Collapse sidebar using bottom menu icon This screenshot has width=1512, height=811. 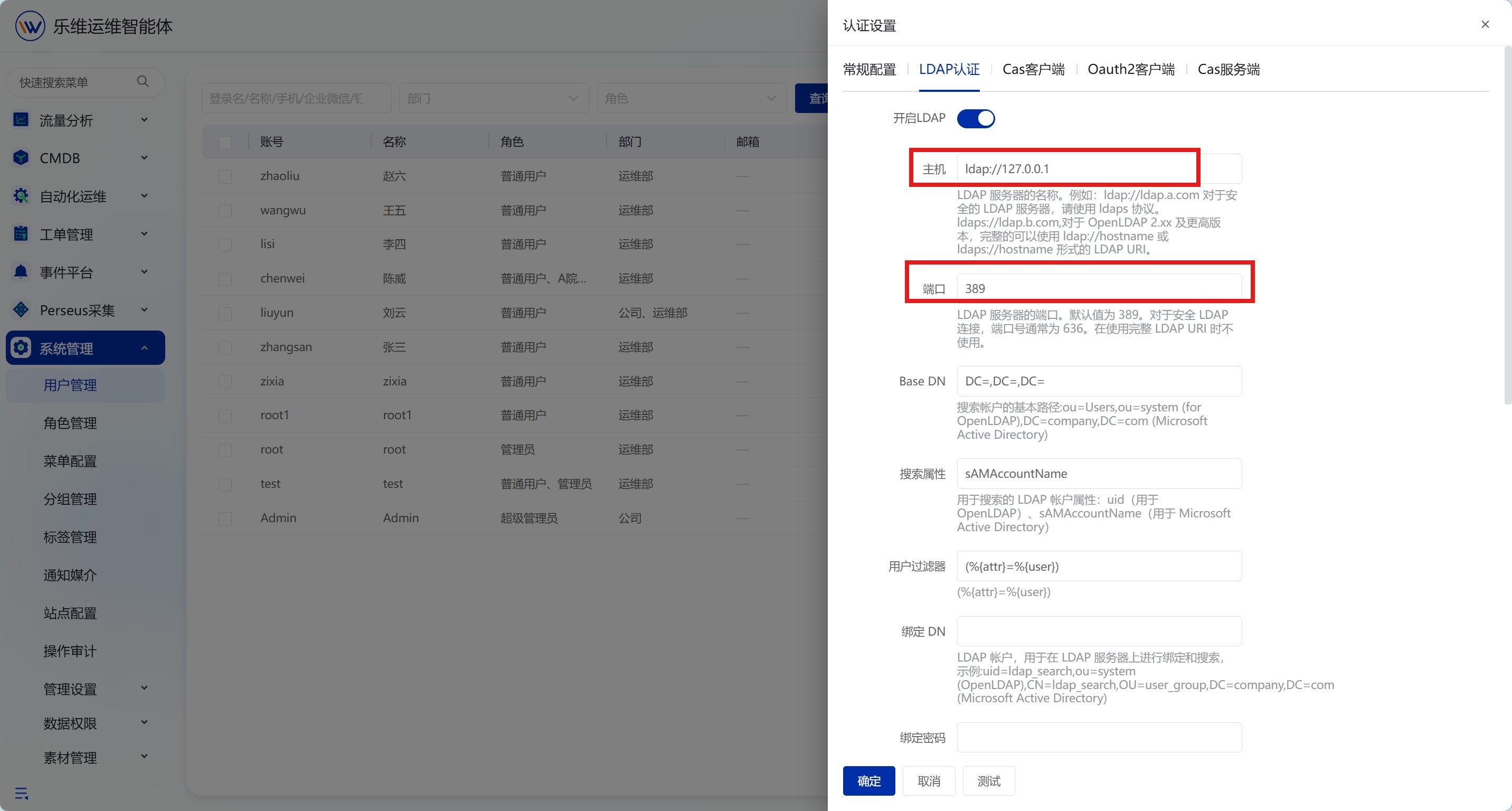click(x=21, y=794)
